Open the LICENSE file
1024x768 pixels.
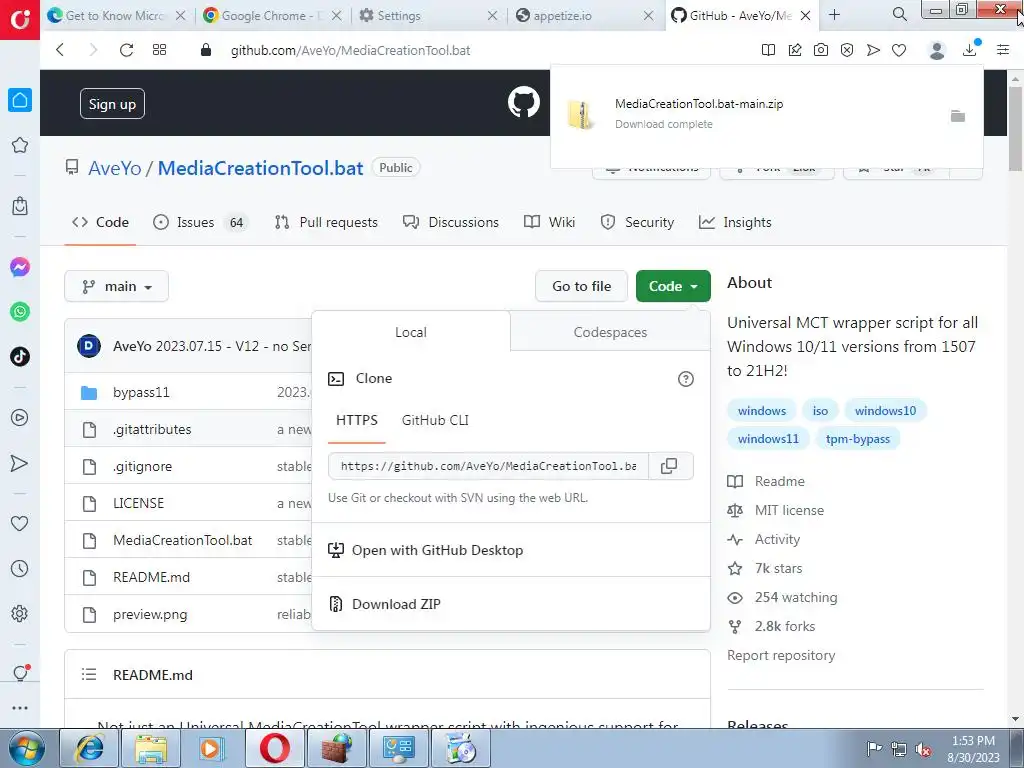pos(138,504)
